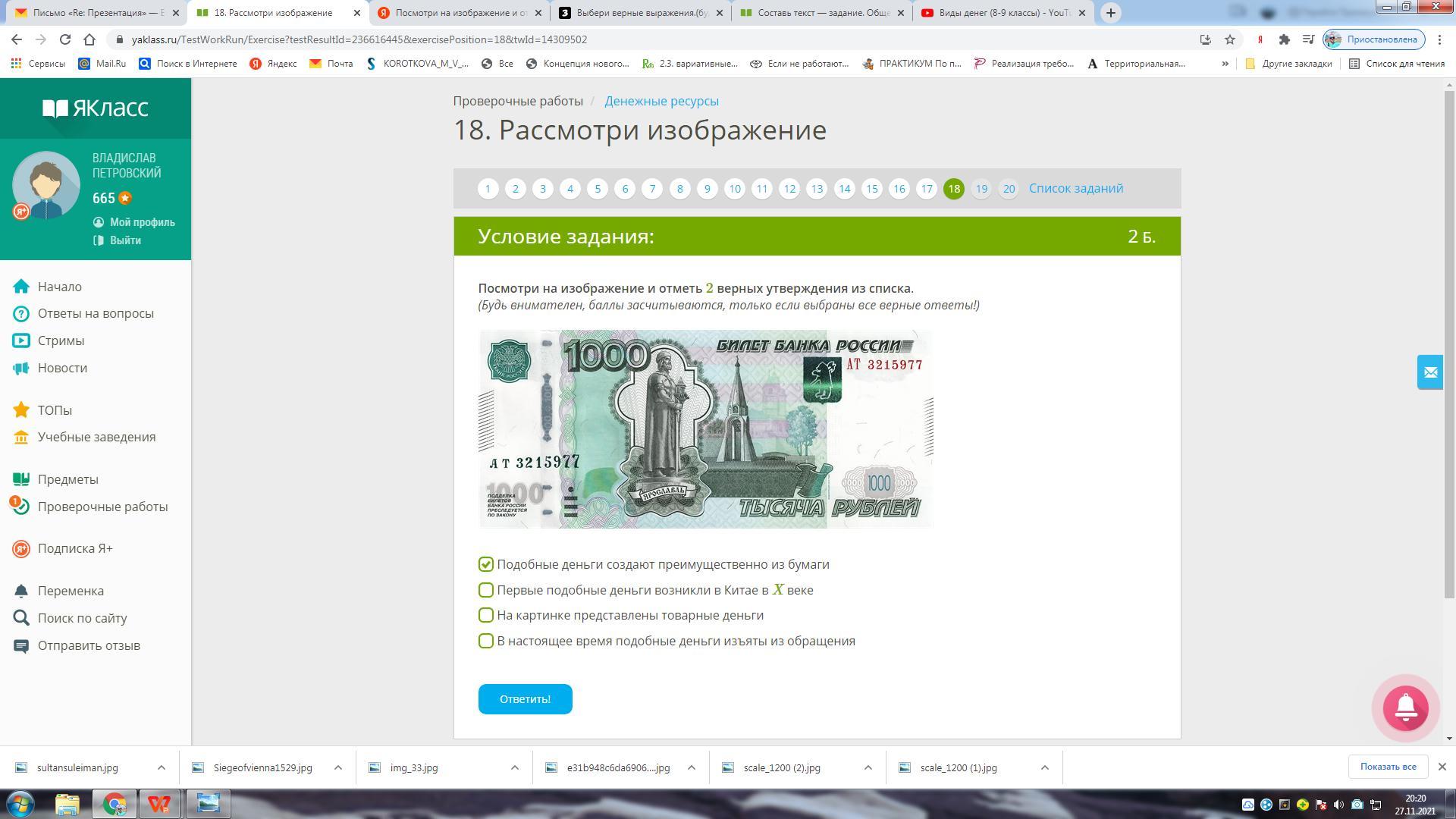Viewport: 1456px width, 819px height.
Task: Click the 1000 ruble banknote image
Action: click(706, 429)
